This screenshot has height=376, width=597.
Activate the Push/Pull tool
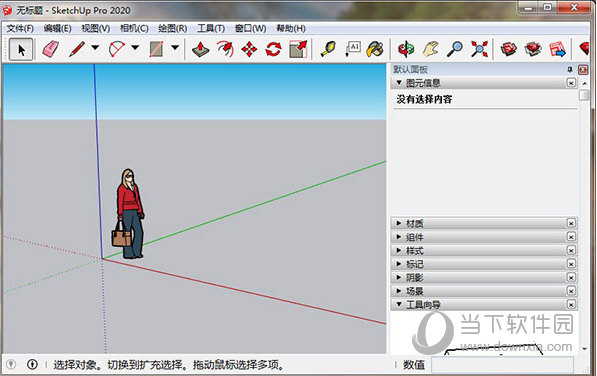[x=200, y=49]
